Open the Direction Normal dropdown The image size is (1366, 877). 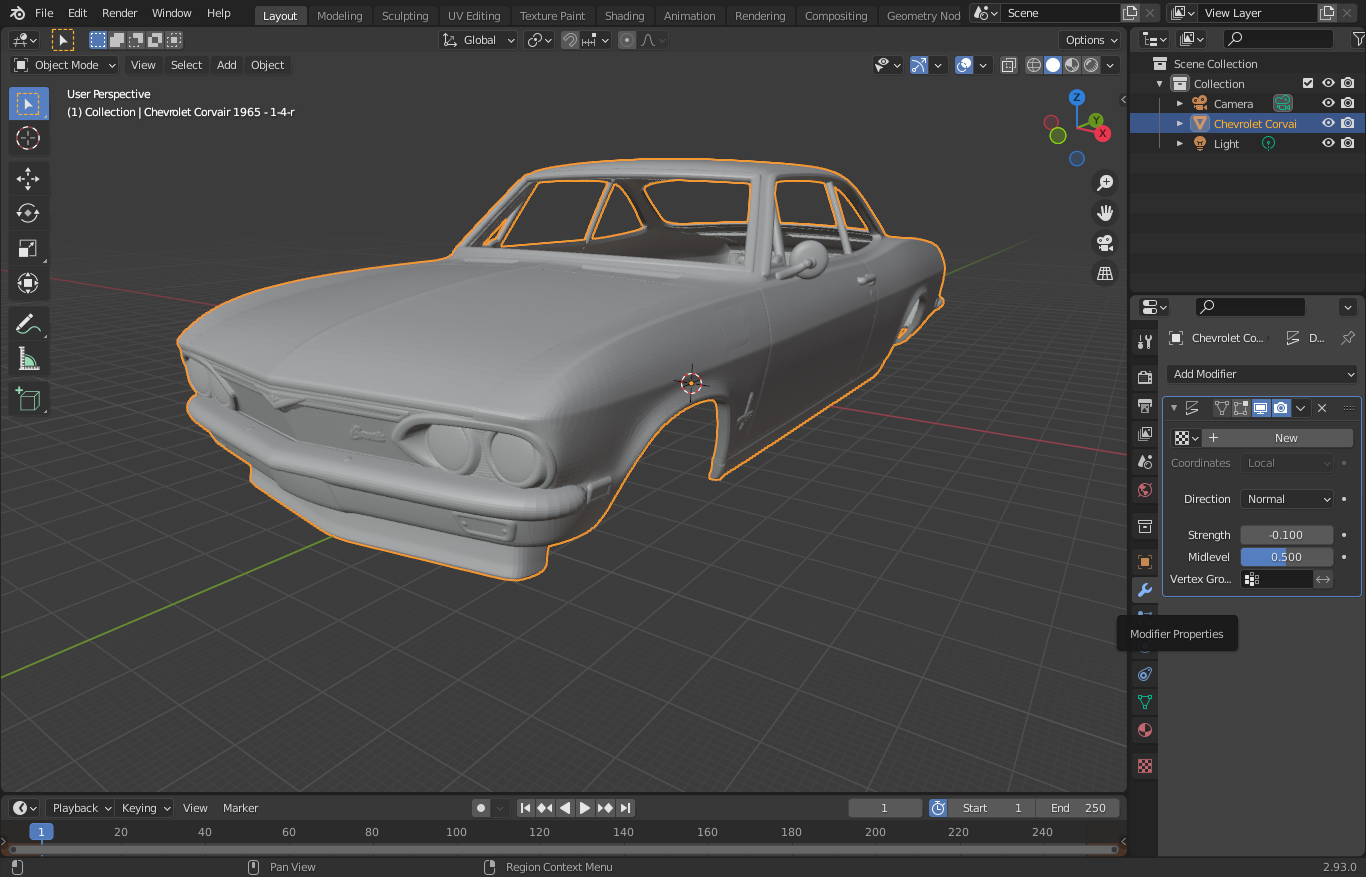(1287, 499)
